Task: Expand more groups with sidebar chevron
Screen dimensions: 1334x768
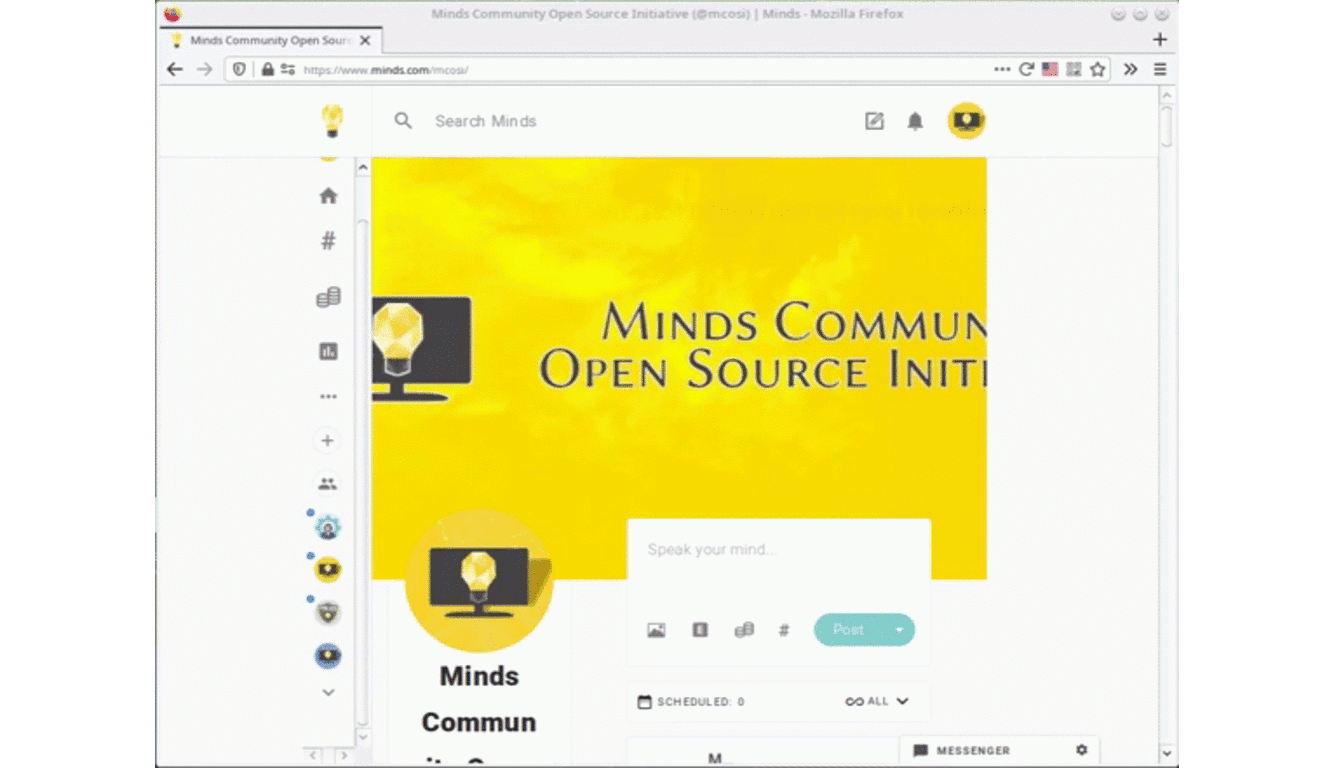Action: [x=328, y=692]
